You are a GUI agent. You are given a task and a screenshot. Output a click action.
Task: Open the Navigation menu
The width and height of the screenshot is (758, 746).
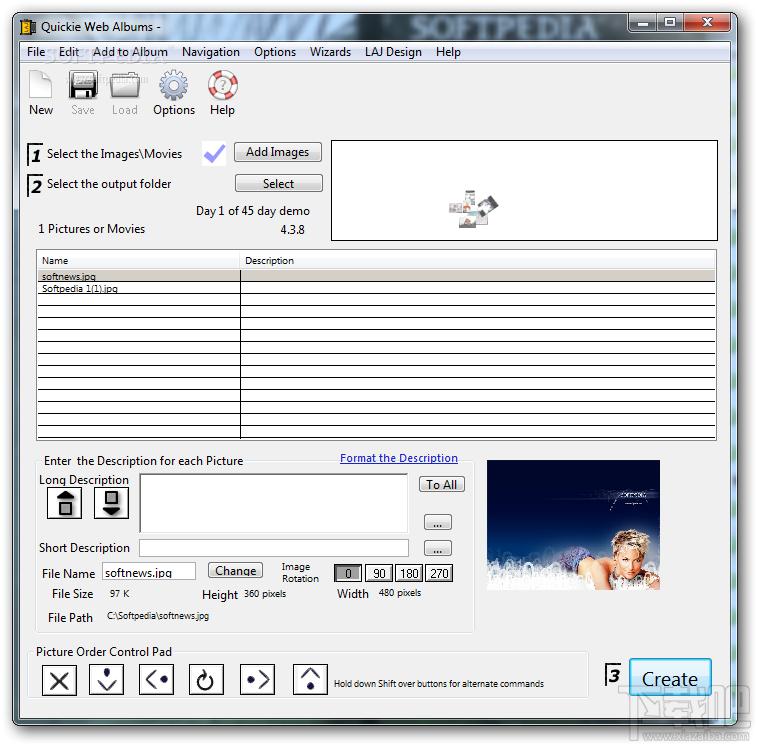[x=211, y=52]
